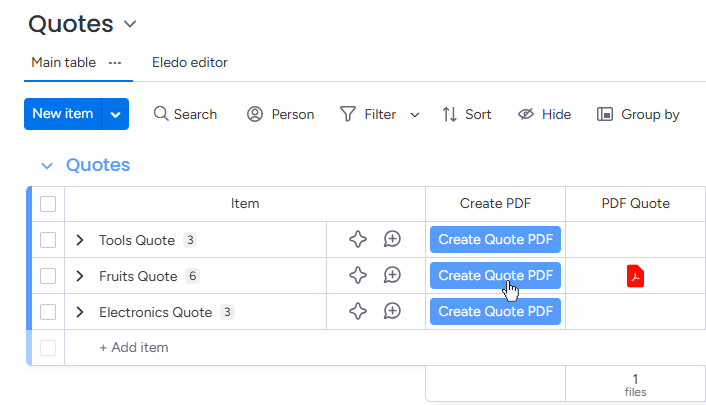Viewport: 706px width, 405px height.
Task: Click the subitem count 3 beside Electronics Quote
Action: [227, 312]
